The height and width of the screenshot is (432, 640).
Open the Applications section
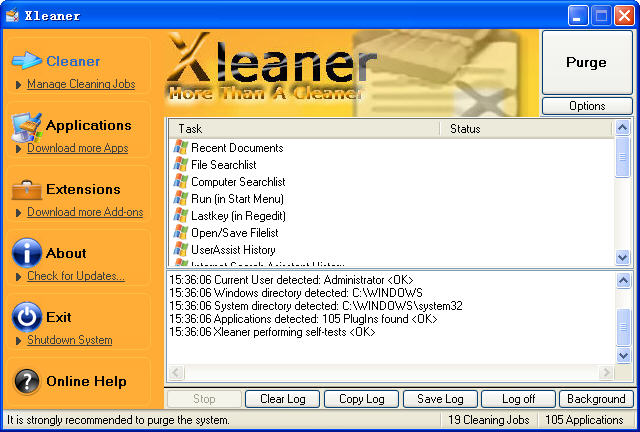coord(89,125)
